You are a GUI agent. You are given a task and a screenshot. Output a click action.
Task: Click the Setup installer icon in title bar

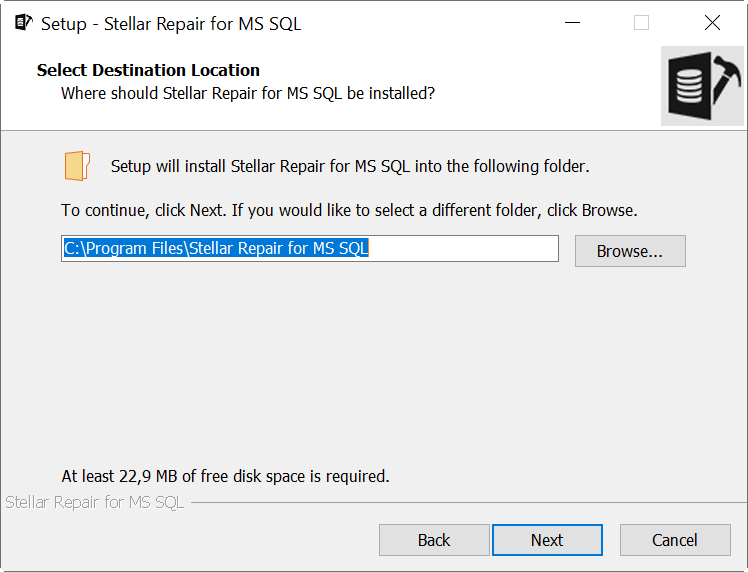tap(23, 22)
